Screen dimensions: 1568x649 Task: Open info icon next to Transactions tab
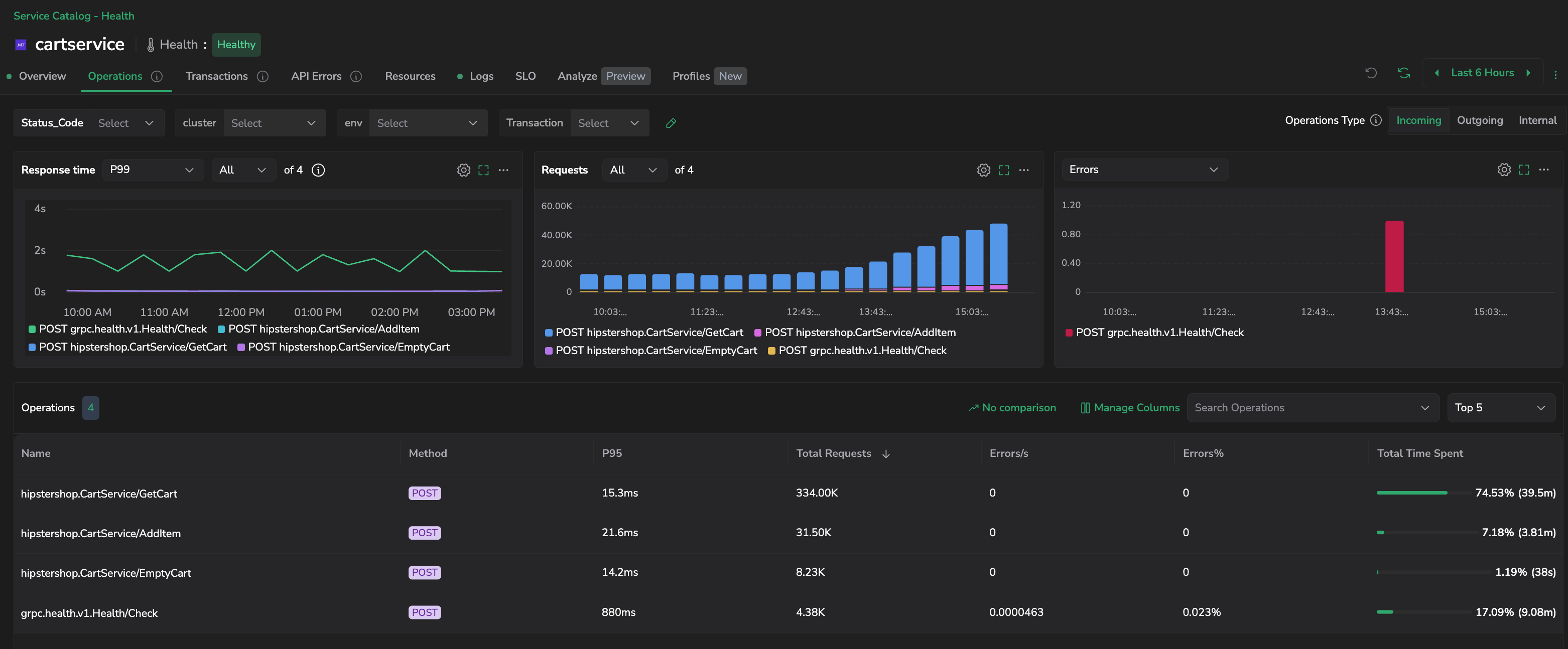pyautogui.click(x=263, y=76)
